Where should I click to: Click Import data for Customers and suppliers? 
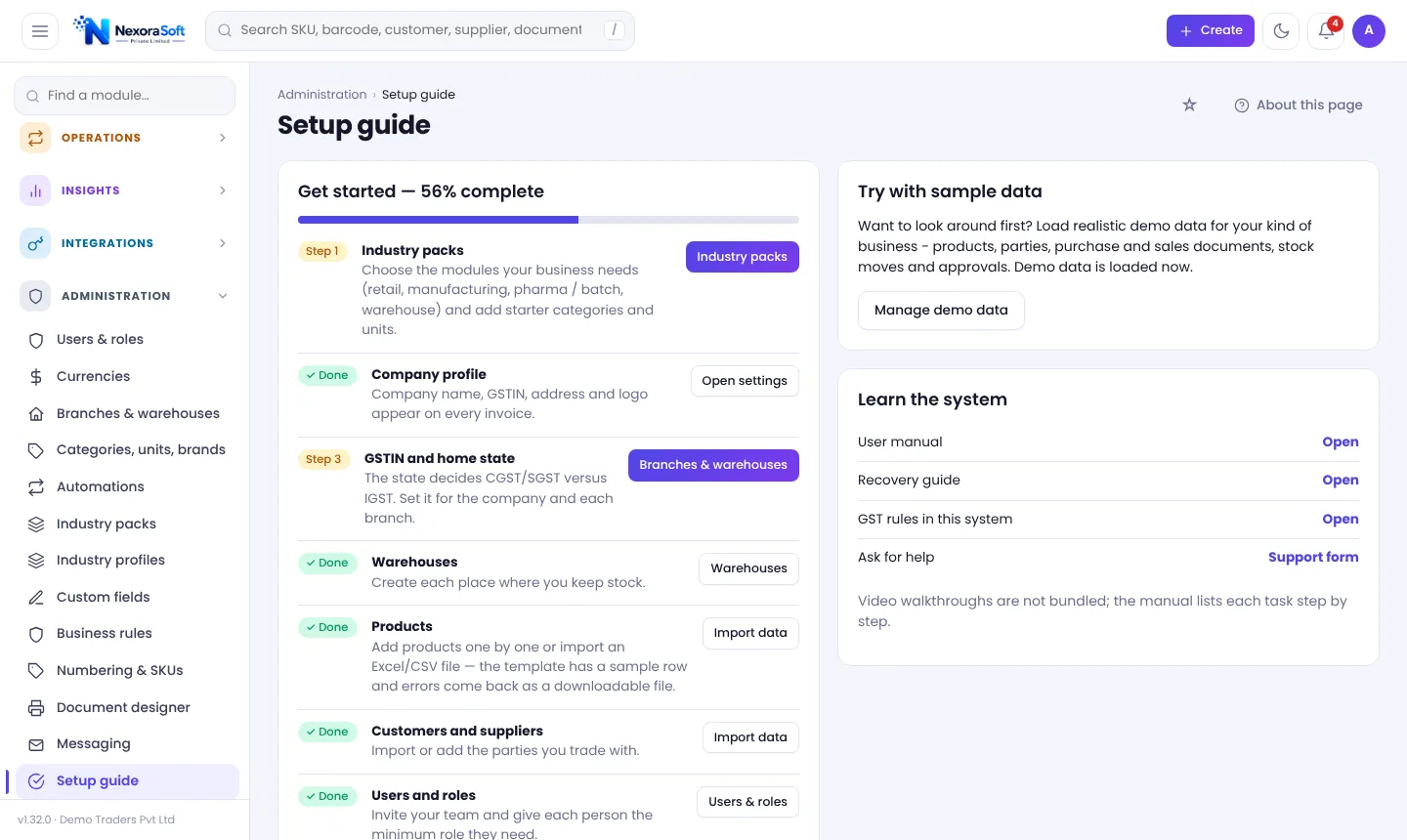click(750, 737)
